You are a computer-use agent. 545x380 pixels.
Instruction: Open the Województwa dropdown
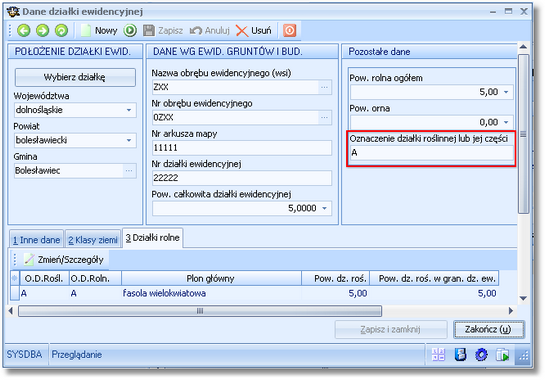click(129, 110)
